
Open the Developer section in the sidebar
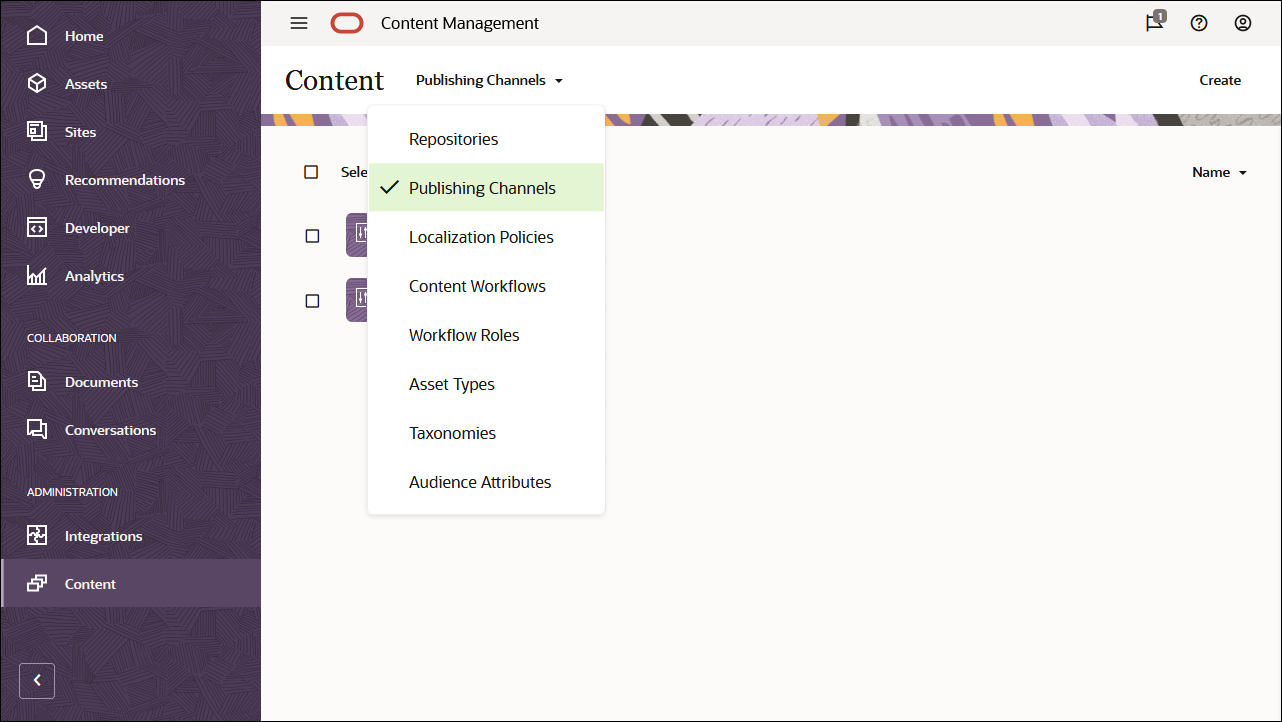point(97,227)
